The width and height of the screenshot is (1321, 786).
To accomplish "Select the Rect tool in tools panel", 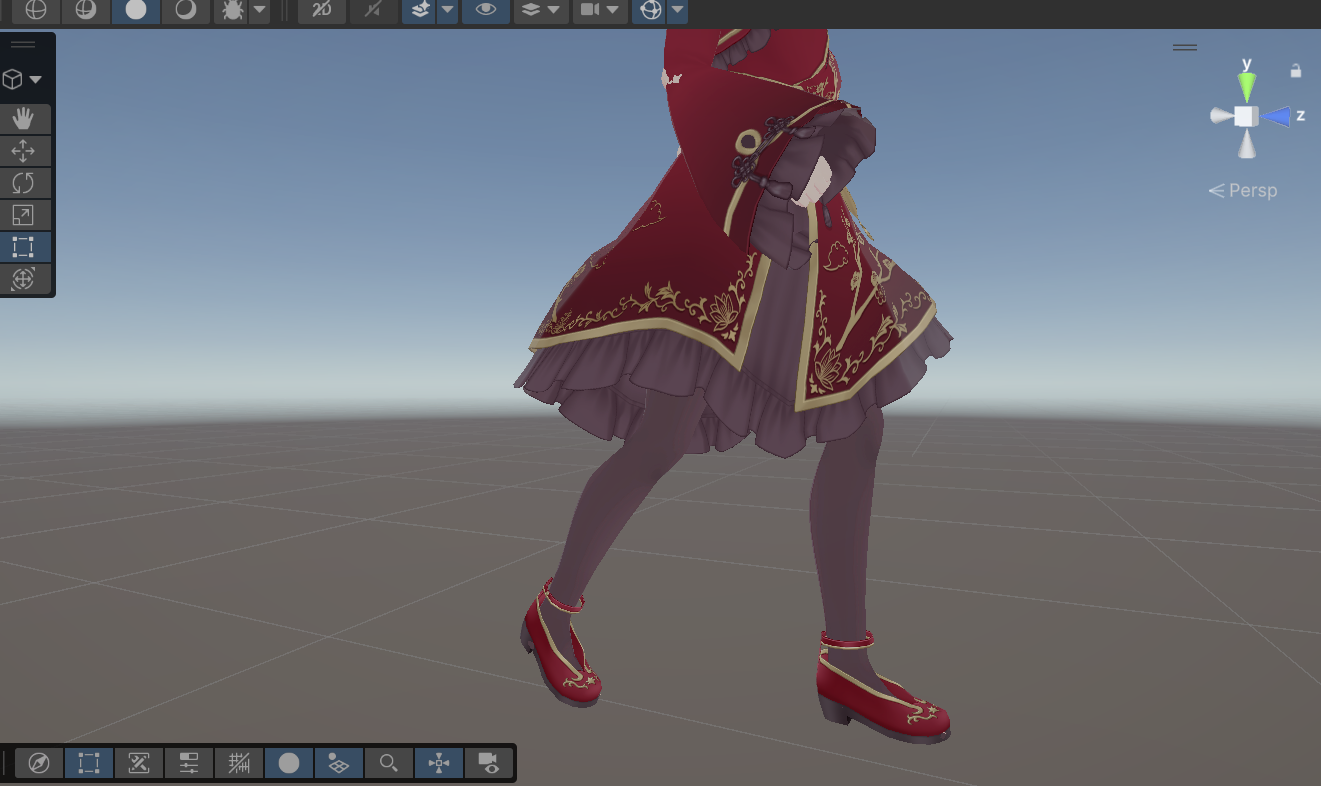I will coord(24,247).
